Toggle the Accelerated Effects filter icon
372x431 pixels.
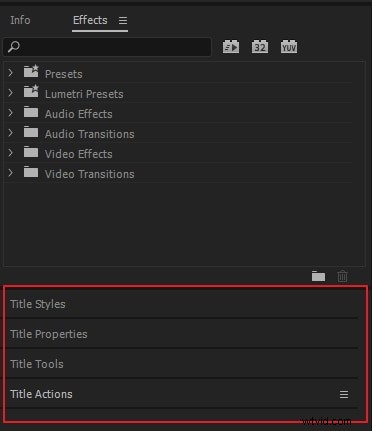click(231, 47)
